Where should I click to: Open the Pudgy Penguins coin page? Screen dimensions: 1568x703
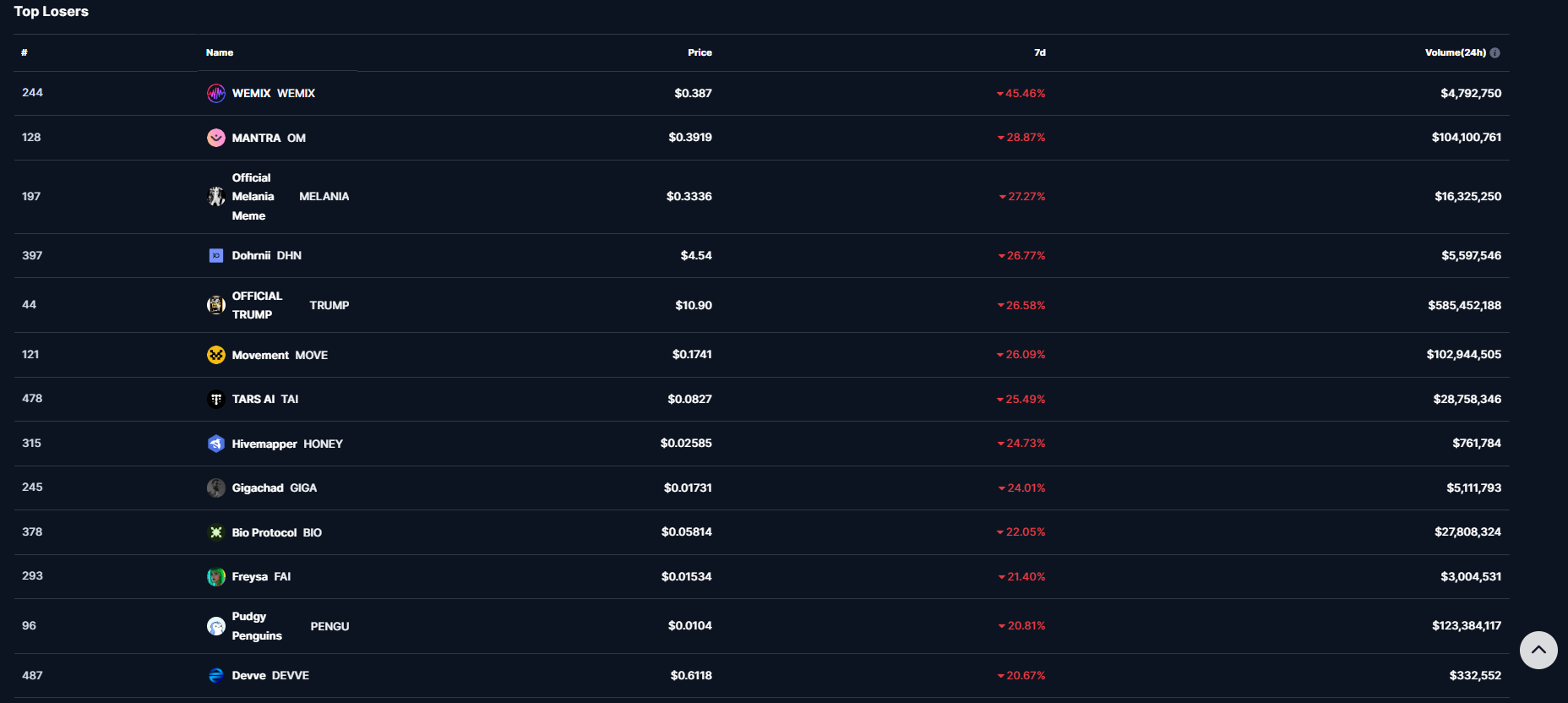pyautogui.click(x=257, y=626)
